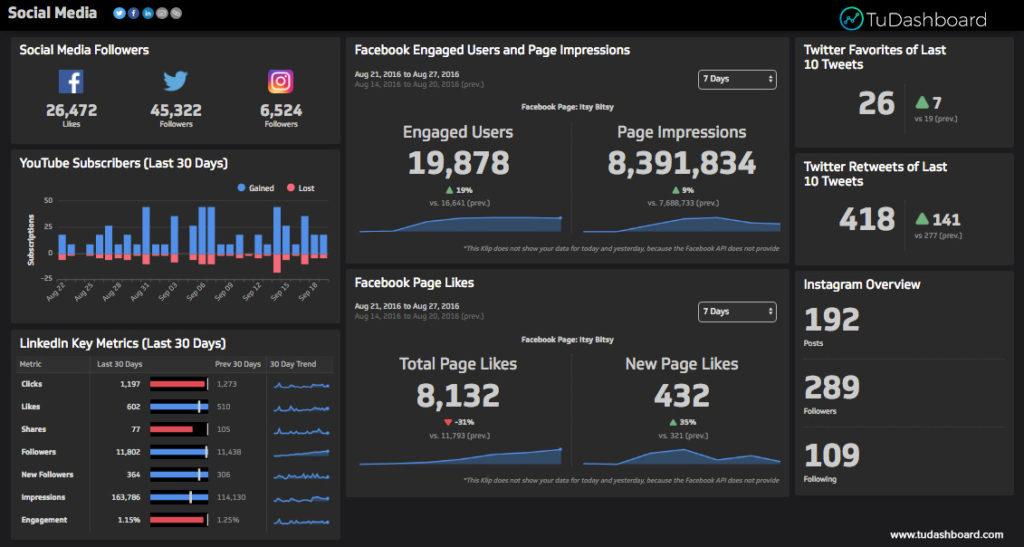Click the email share icon in header
Image resolution: width=1024 pixels, height=547 pixels.
[162, 13]
